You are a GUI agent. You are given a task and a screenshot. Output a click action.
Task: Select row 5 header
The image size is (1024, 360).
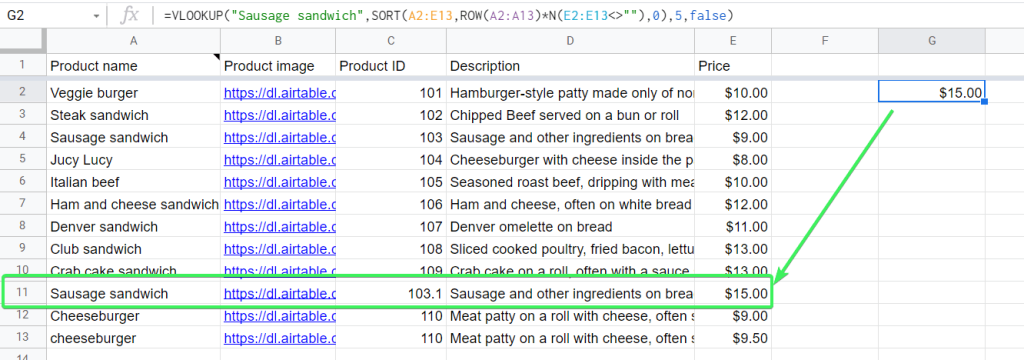(22, 159)
